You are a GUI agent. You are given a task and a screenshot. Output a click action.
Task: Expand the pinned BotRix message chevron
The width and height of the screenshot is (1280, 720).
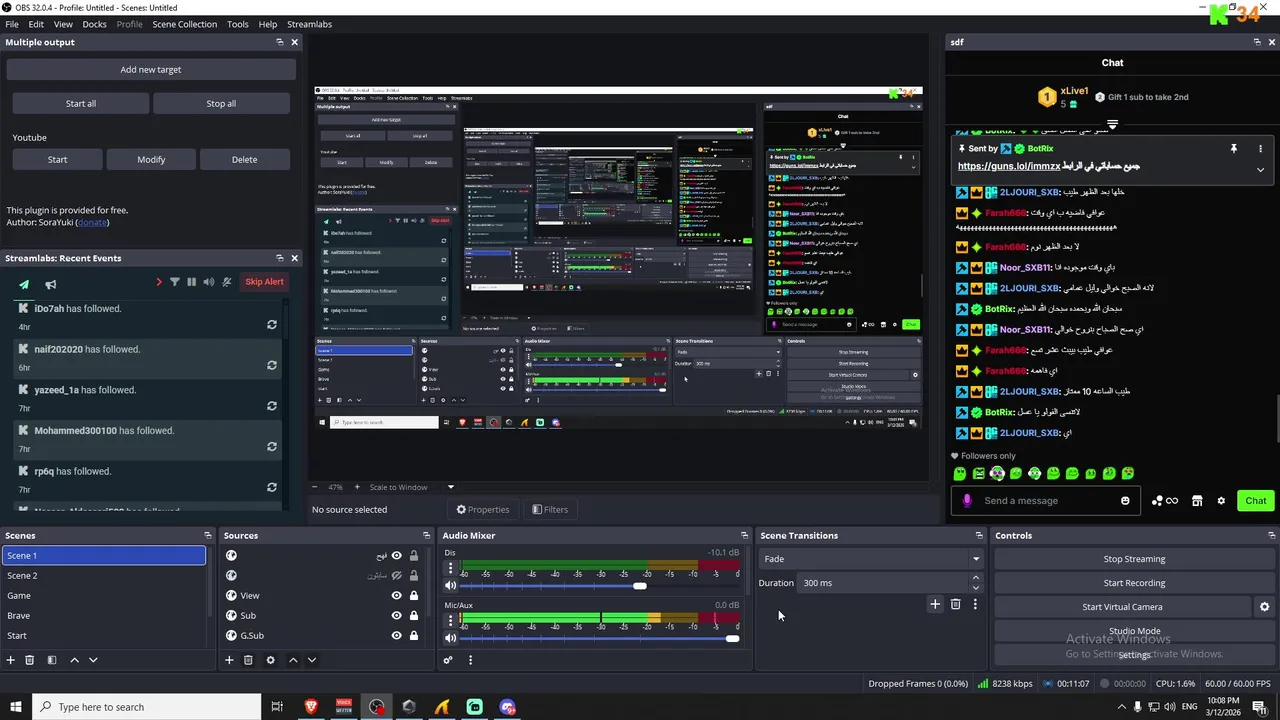1260,170
